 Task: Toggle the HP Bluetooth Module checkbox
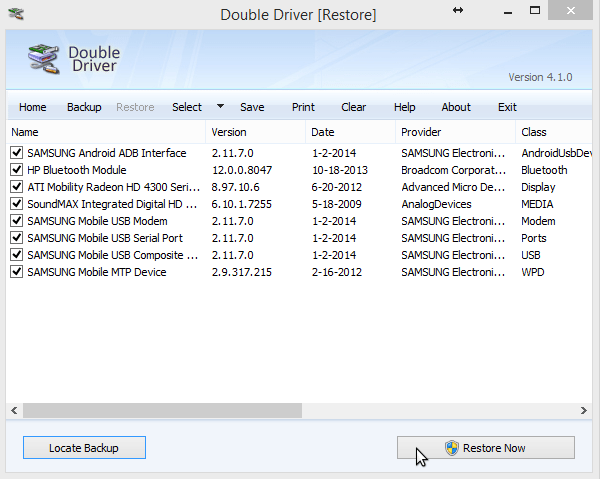point(16,170)
